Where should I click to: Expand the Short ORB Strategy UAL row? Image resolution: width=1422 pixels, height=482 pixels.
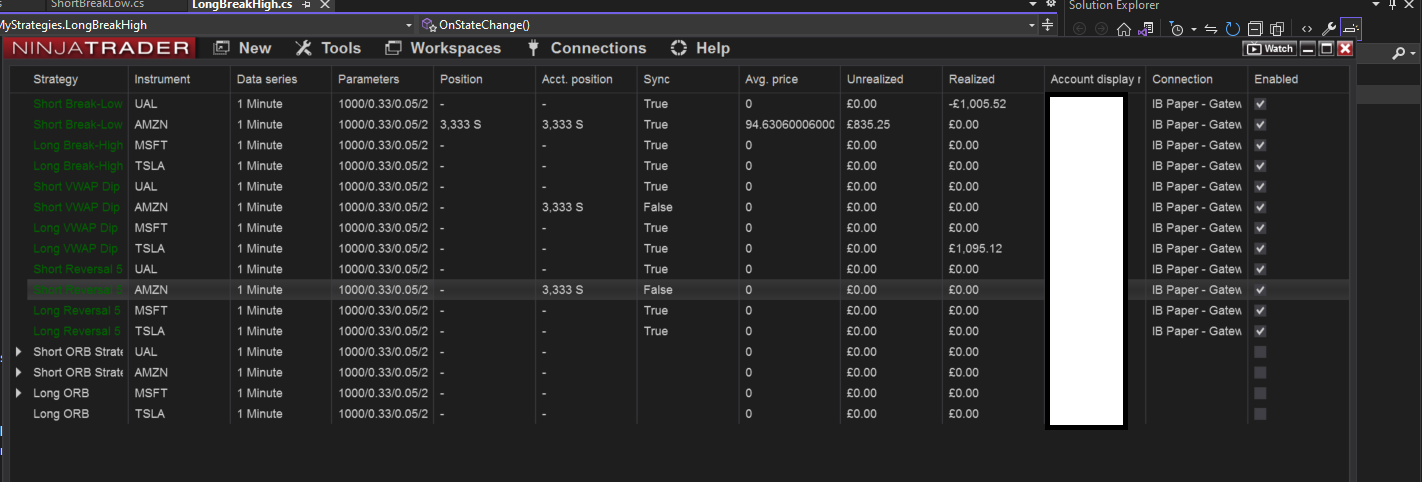point(19,352)
